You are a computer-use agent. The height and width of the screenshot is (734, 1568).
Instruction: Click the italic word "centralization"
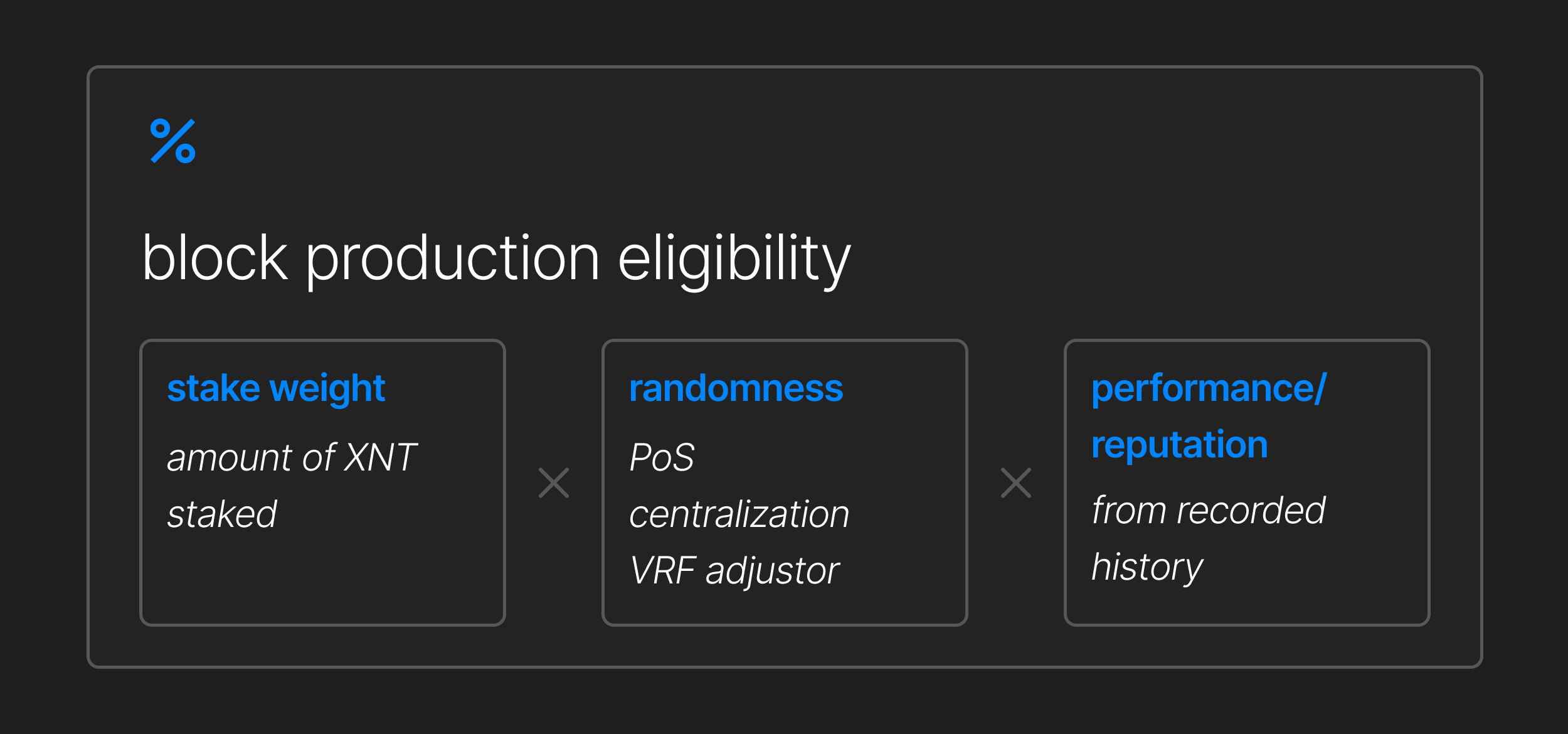tap(739, 514)
